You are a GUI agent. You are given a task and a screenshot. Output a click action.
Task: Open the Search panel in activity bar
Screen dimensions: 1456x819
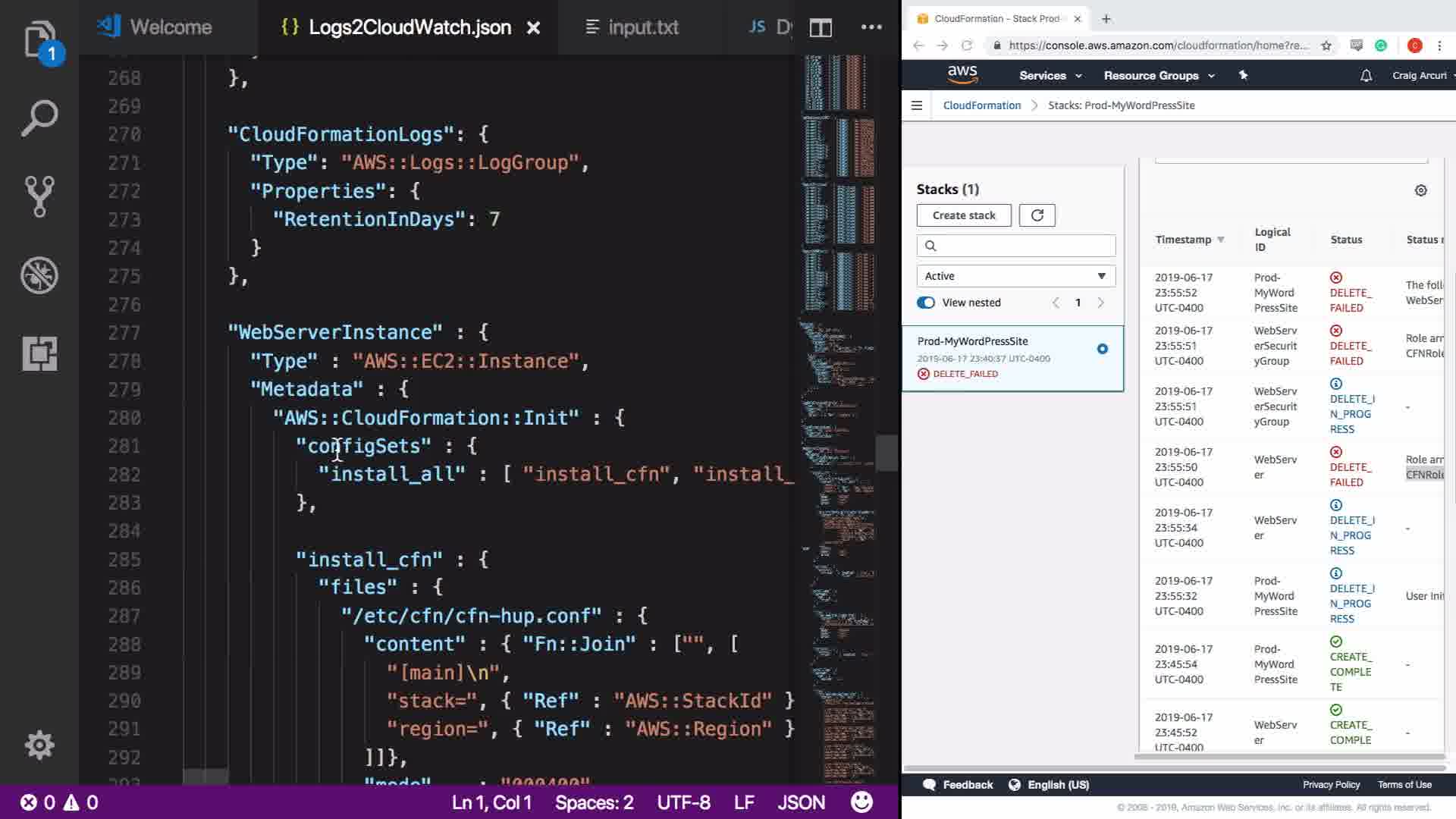click(39, 118)
